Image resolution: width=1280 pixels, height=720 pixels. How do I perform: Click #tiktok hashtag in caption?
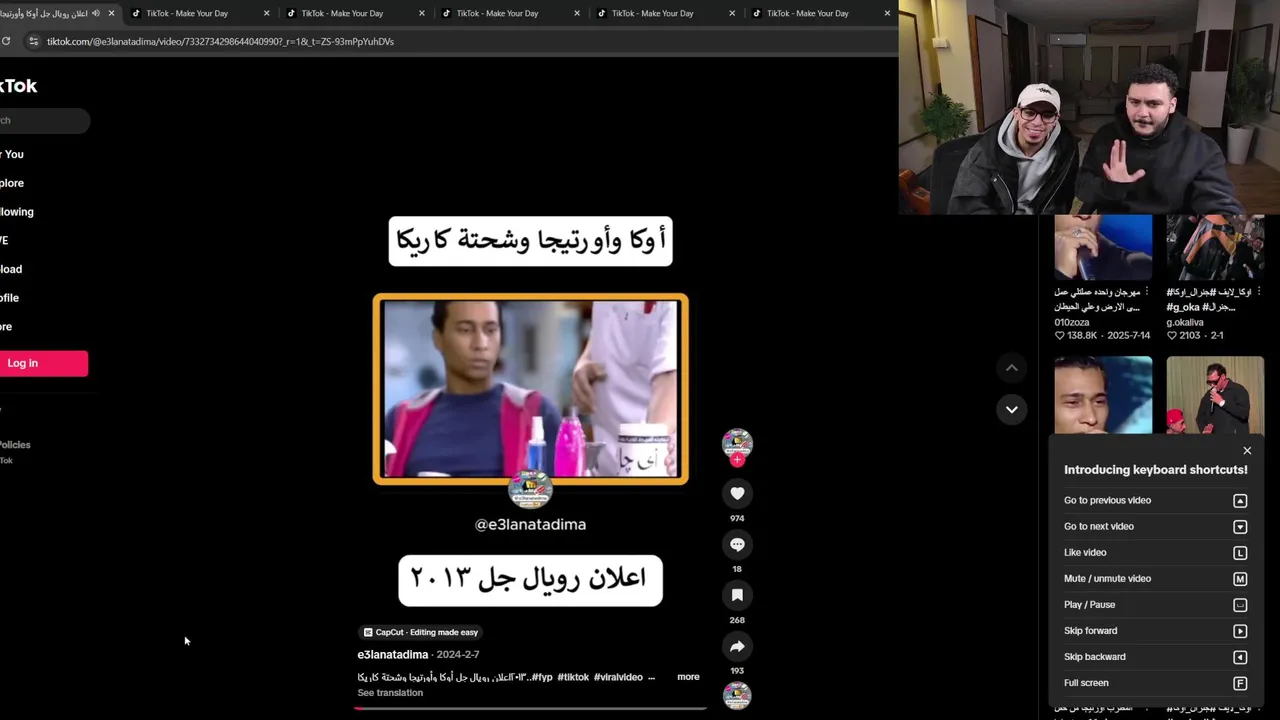573,677
